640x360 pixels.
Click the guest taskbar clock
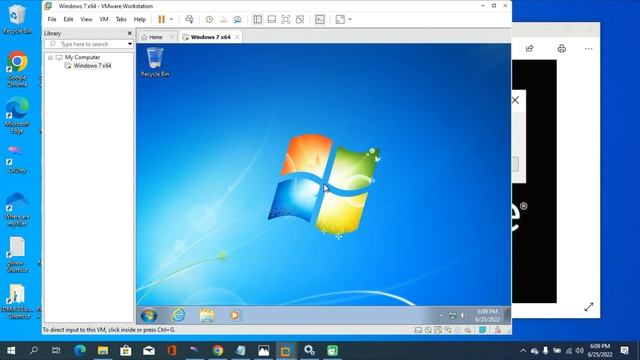pyautogui.click(x=487, y=315)
